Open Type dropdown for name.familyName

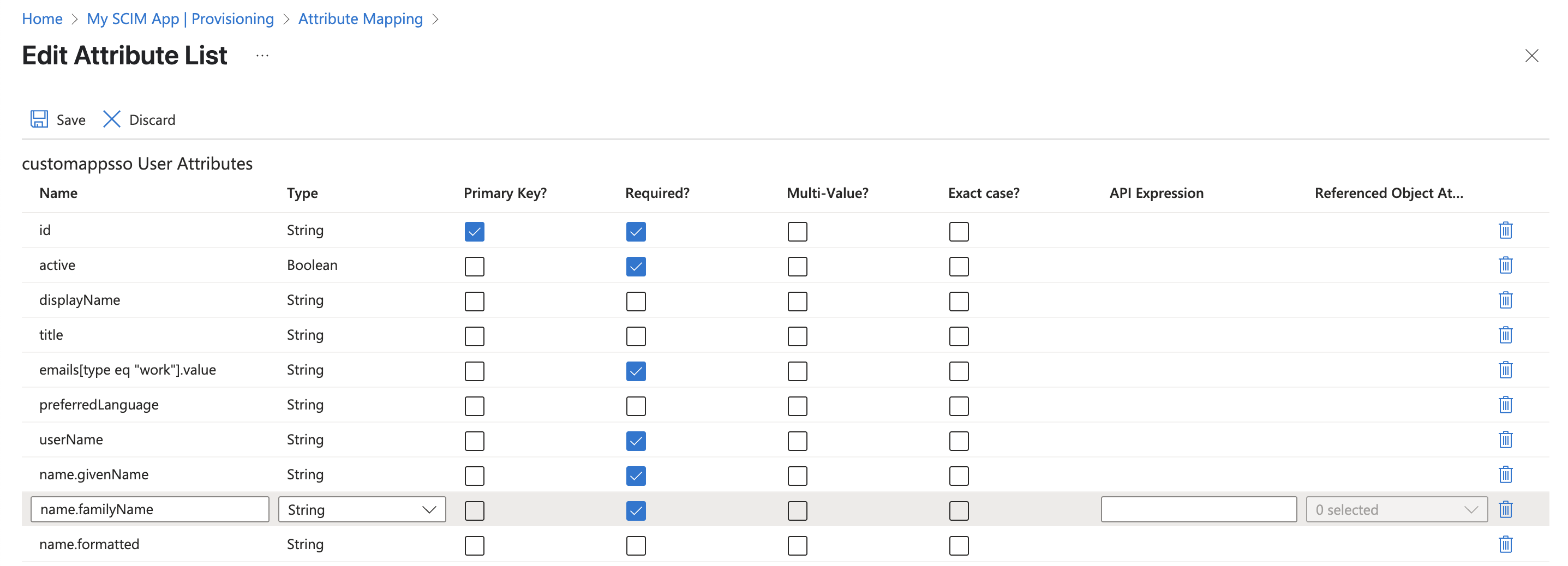pos(362,509)
